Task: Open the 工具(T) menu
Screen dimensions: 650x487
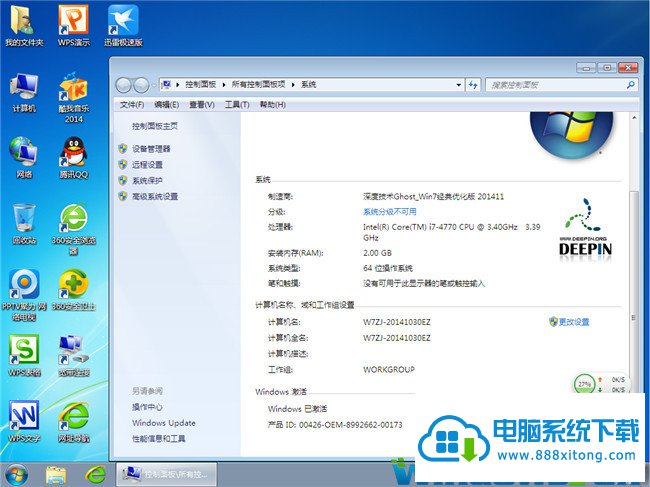Action: point(237,105)
